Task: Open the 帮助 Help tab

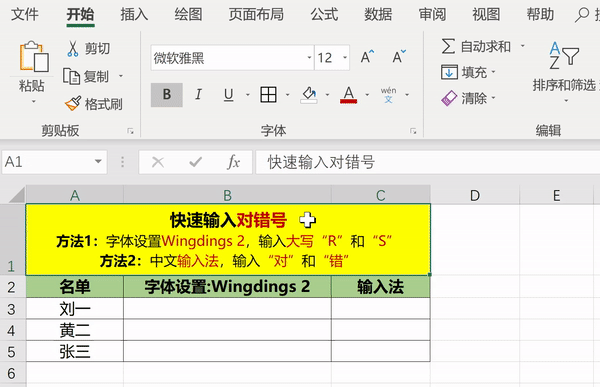Action: (x=540, y=15)
